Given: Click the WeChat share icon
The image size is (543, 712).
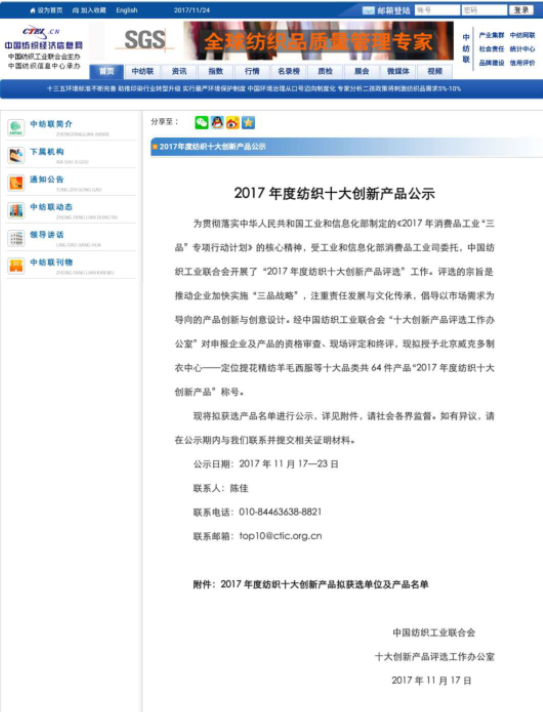Looking at the screenshot, I should [x=202, y=123].
